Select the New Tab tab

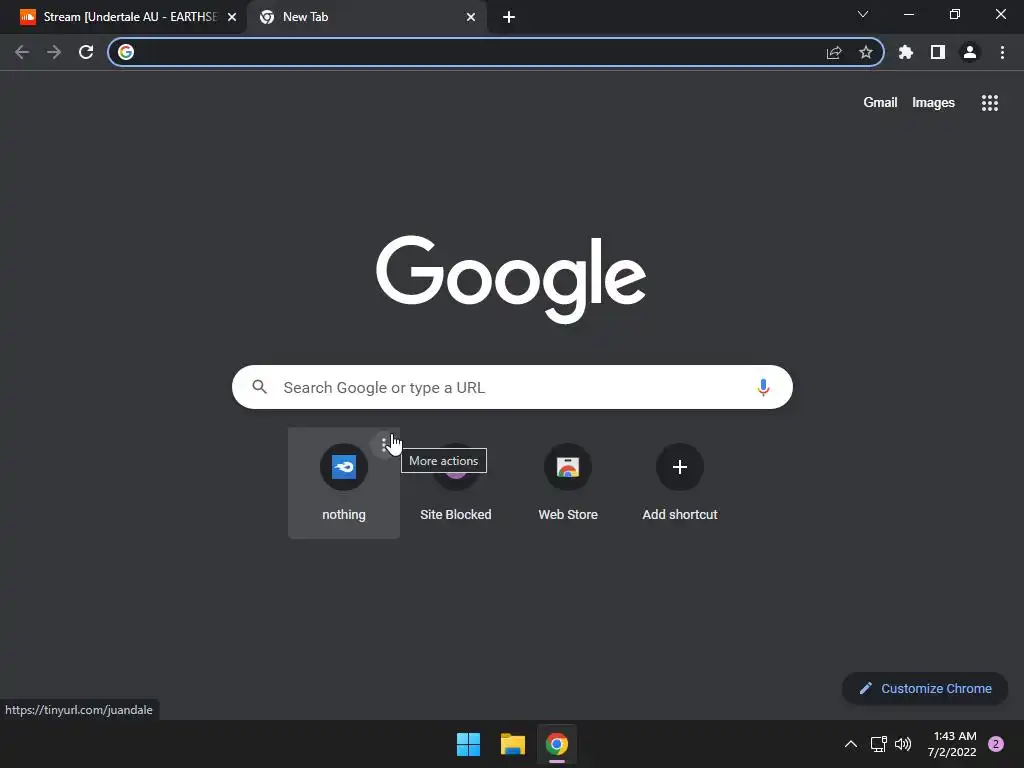(x=366, y=17)
